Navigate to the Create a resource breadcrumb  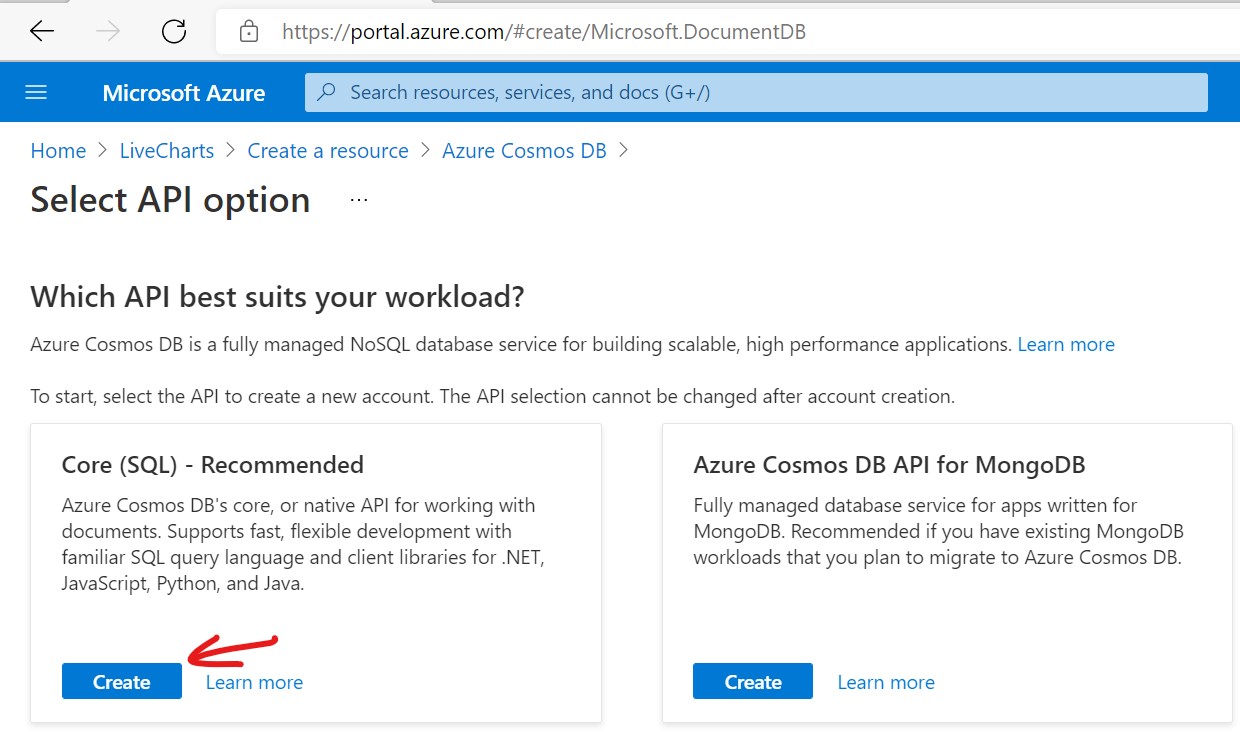point(328,151)
